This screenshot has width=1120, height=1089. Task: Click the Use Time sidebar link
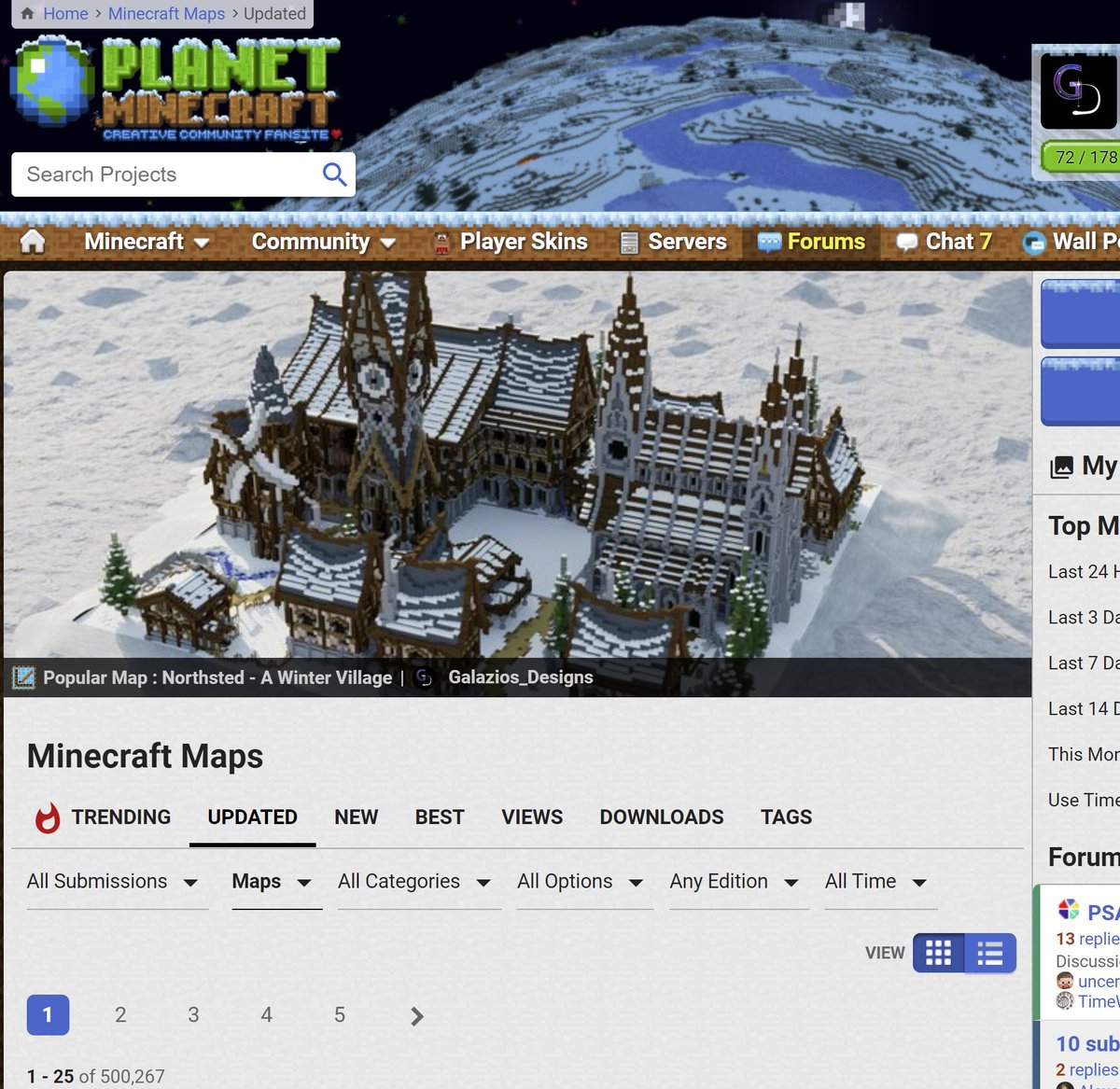pos(1084,800)
